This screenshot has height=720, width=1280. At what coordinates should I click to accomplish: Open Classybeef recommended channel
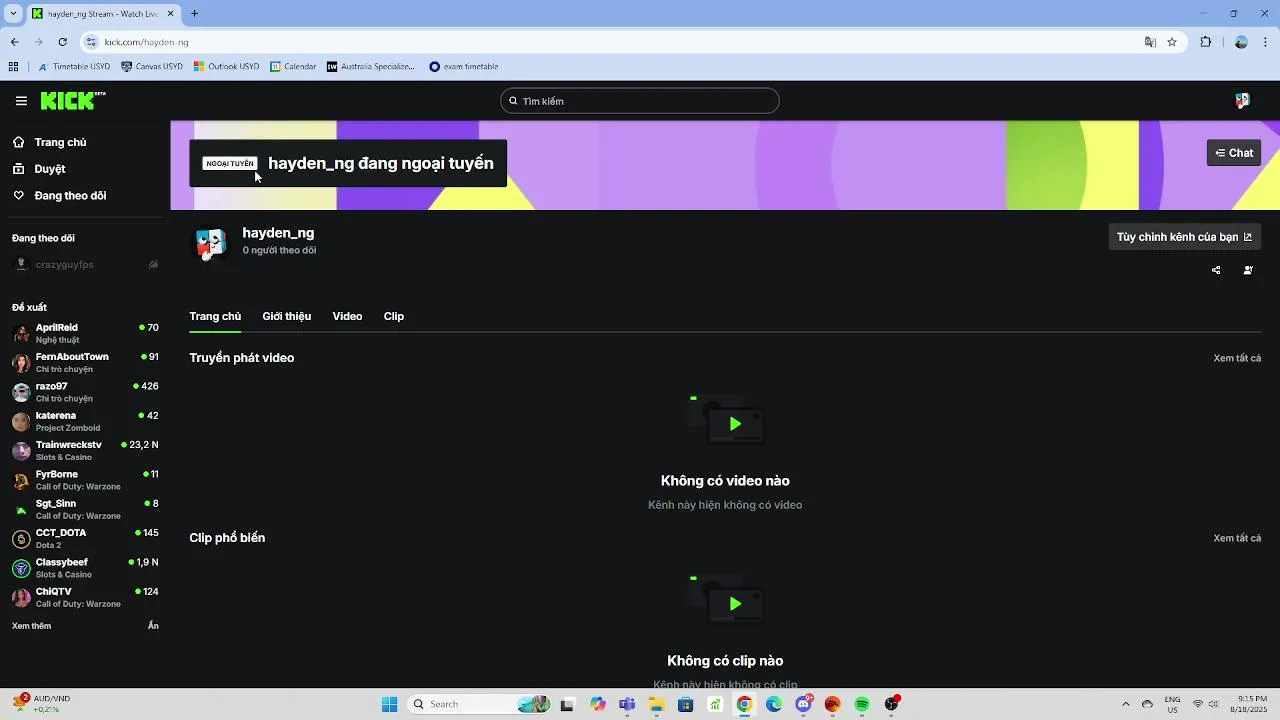coord(85,568)
